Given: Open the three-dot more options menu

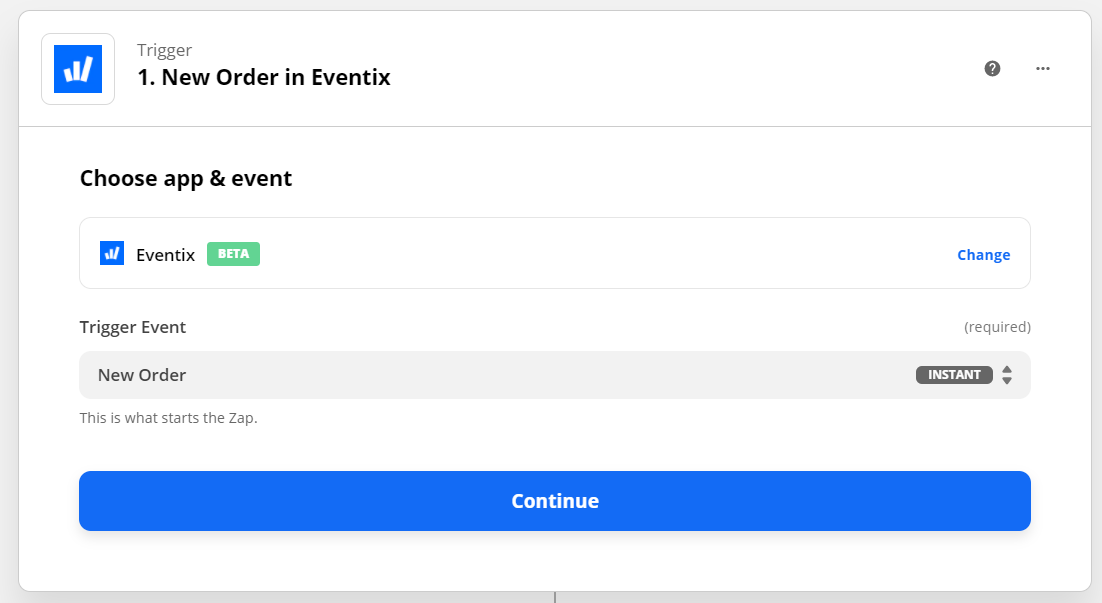Looking at the screenshot, I should [x=1042, y=68].
